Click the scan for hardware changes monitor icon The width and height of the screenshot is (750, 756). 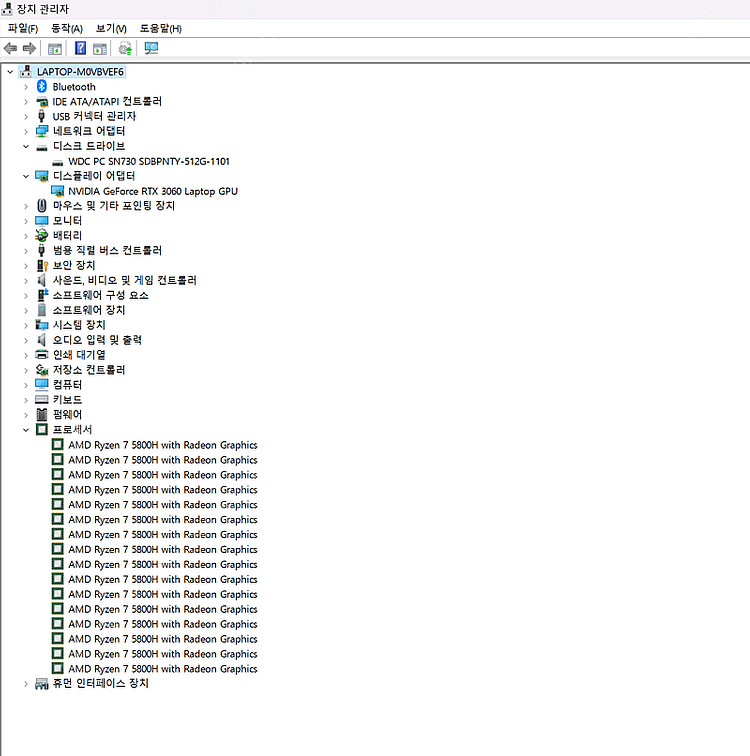pyautogui.click(x=151, y=48)
